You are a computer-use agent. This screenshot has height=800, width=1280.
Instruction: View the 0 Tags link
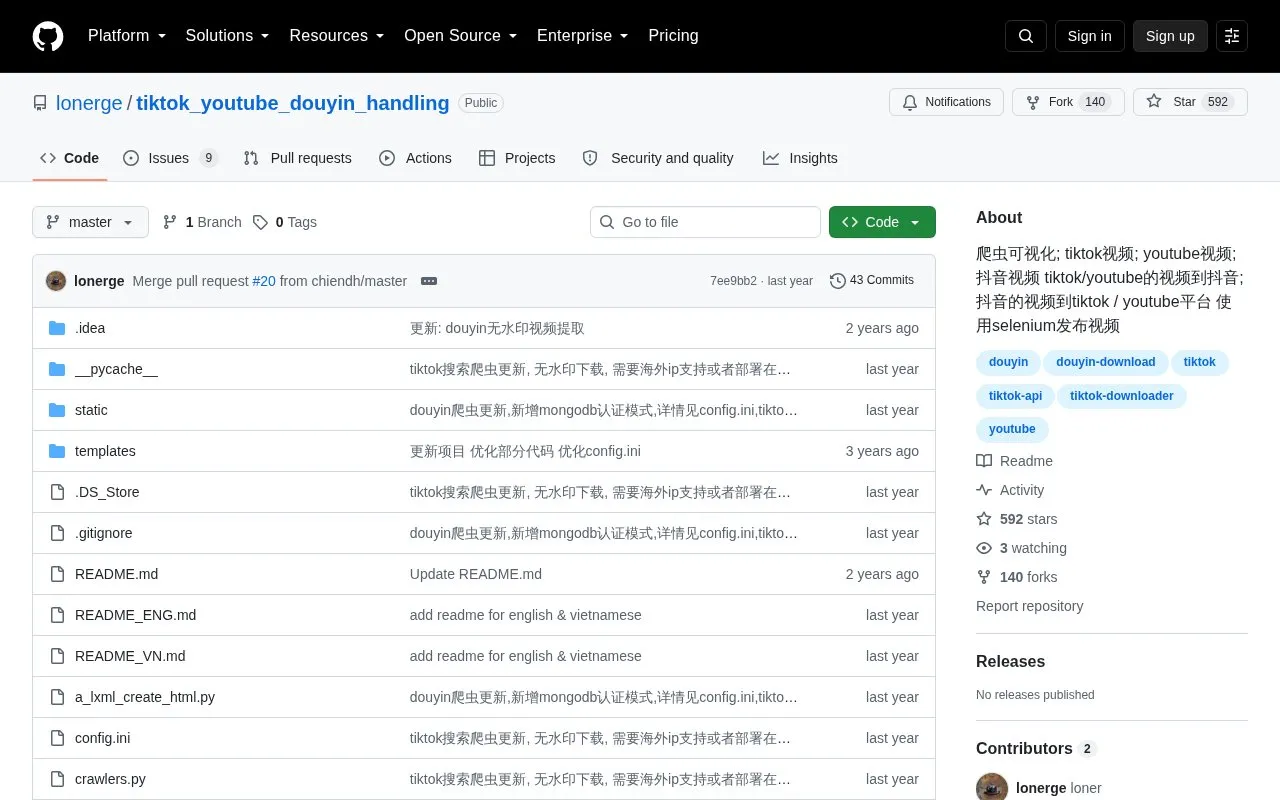click(x=285, y=222)
